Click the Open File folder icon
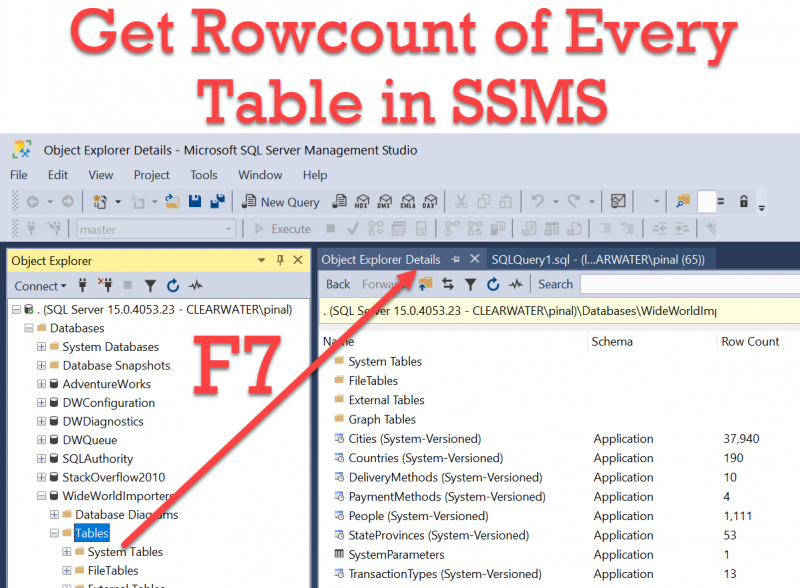The width and height of the screenshot is (800, 588). tap(172, 202)
